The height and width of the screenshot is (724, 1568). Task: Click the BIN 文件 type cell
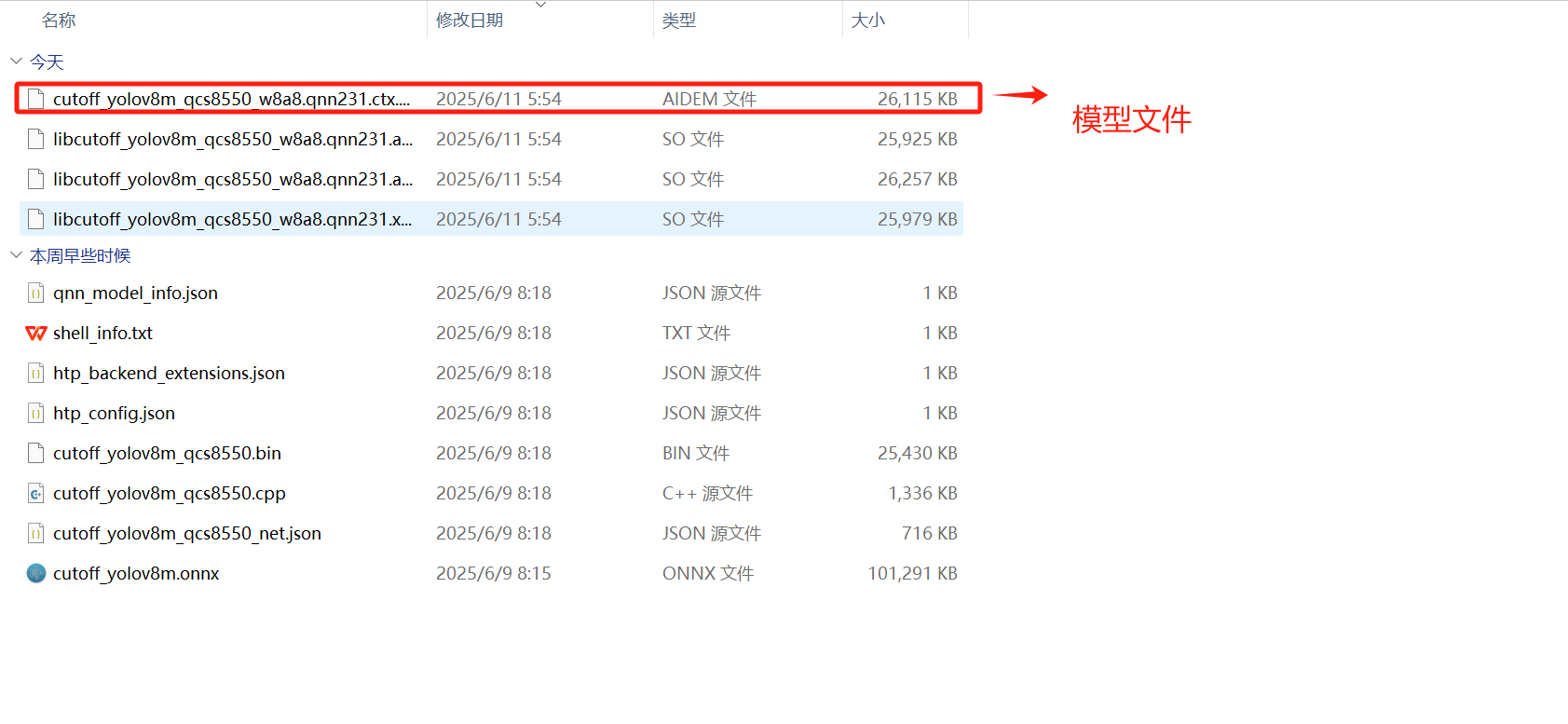click(696, 453)
